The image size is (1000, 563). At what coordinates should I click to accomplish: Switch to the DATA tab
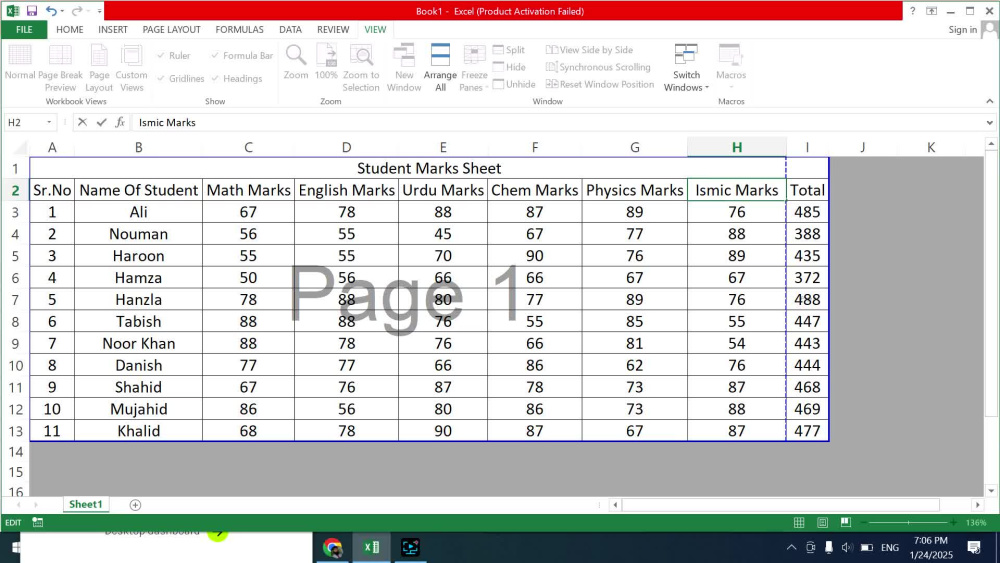click(290, 29)
